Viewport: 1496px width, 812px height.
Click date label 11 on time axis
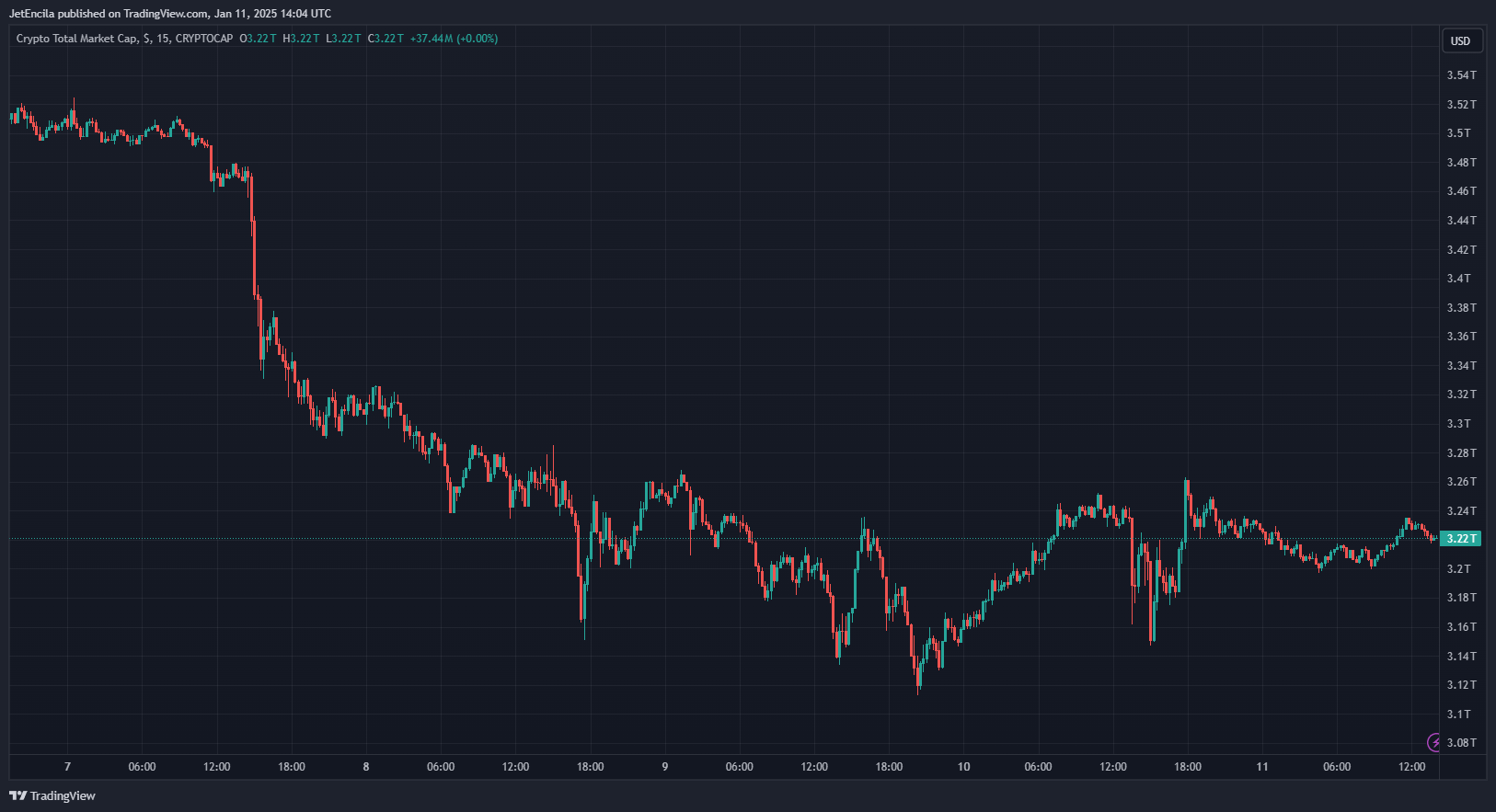coord(1262,767)
